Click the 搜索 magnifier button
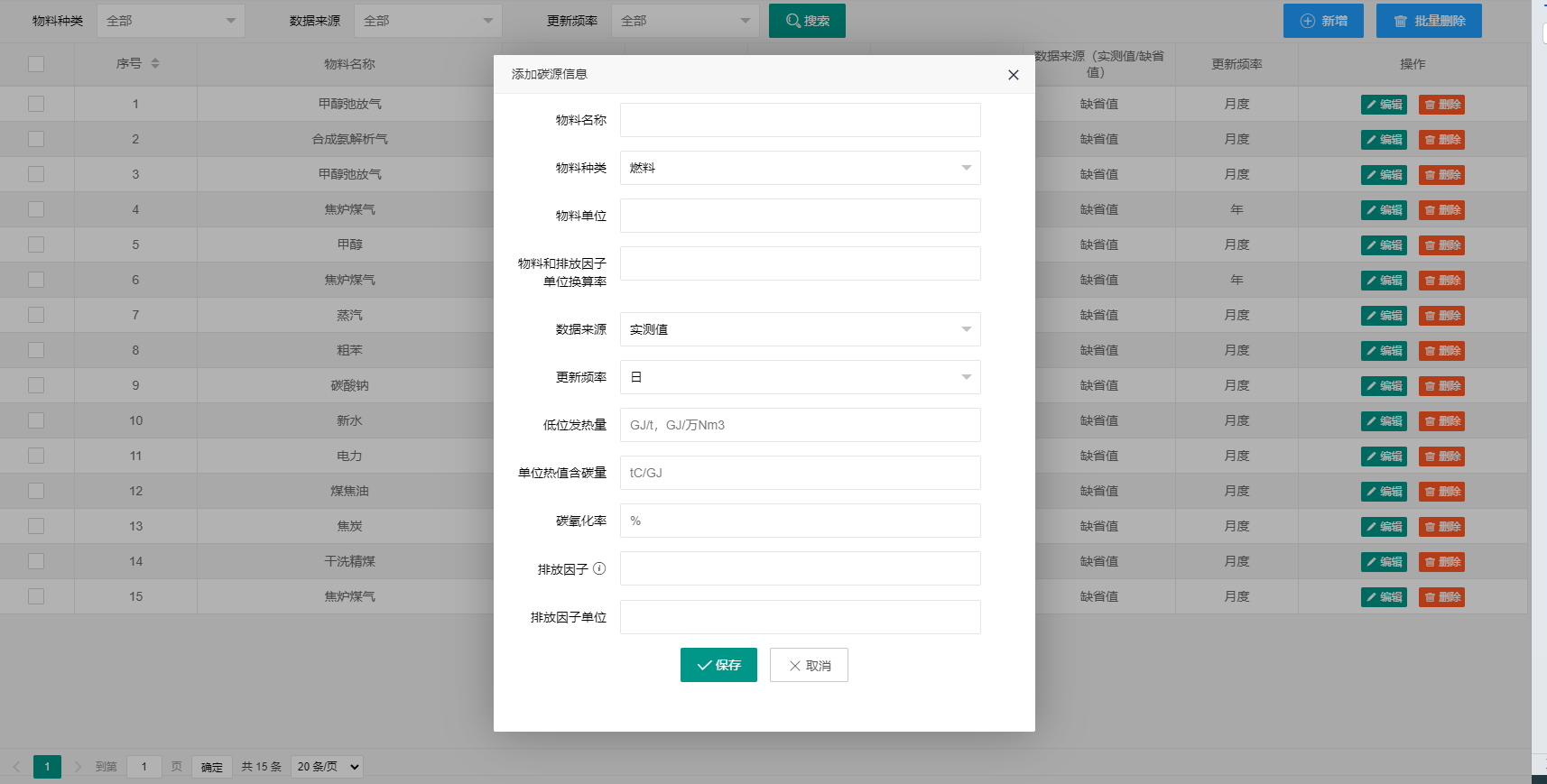The width and height of the screenshot is (1547, 784). point(807,21)
